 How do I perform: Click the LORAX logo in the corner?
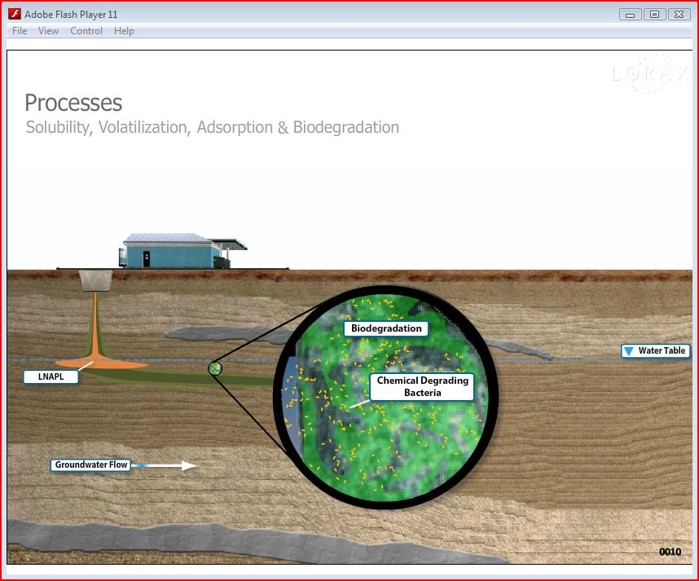650,74
